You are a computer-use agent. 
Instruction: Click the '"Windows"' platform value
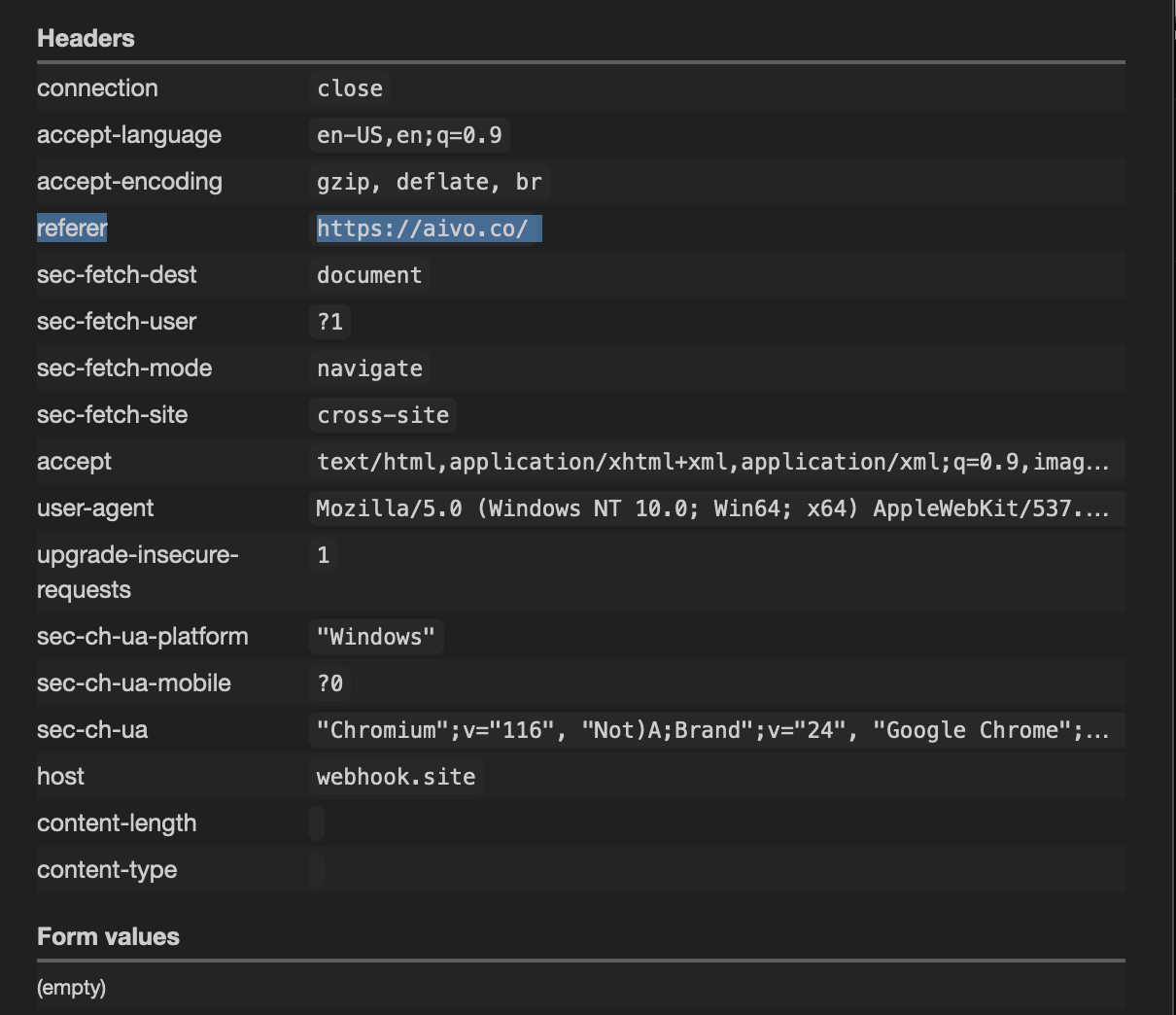[x=376, y=637]
